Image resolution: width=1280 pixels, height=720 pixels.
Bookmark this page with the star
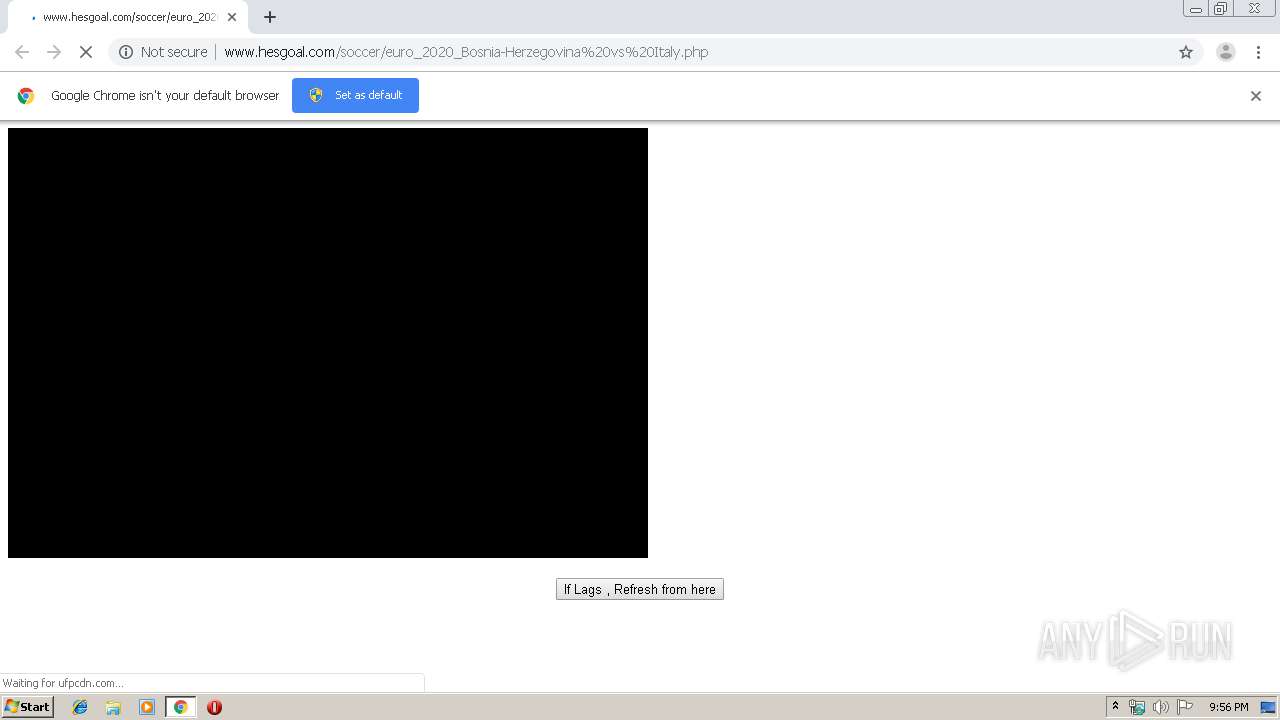(1186, 52)
